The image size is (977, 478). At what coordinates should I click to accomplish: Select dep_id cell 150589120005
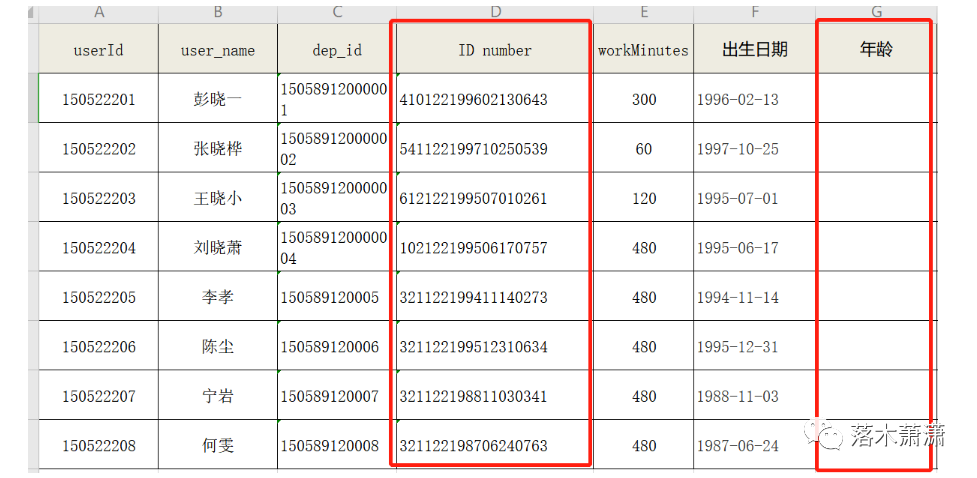tap(337, 297)
